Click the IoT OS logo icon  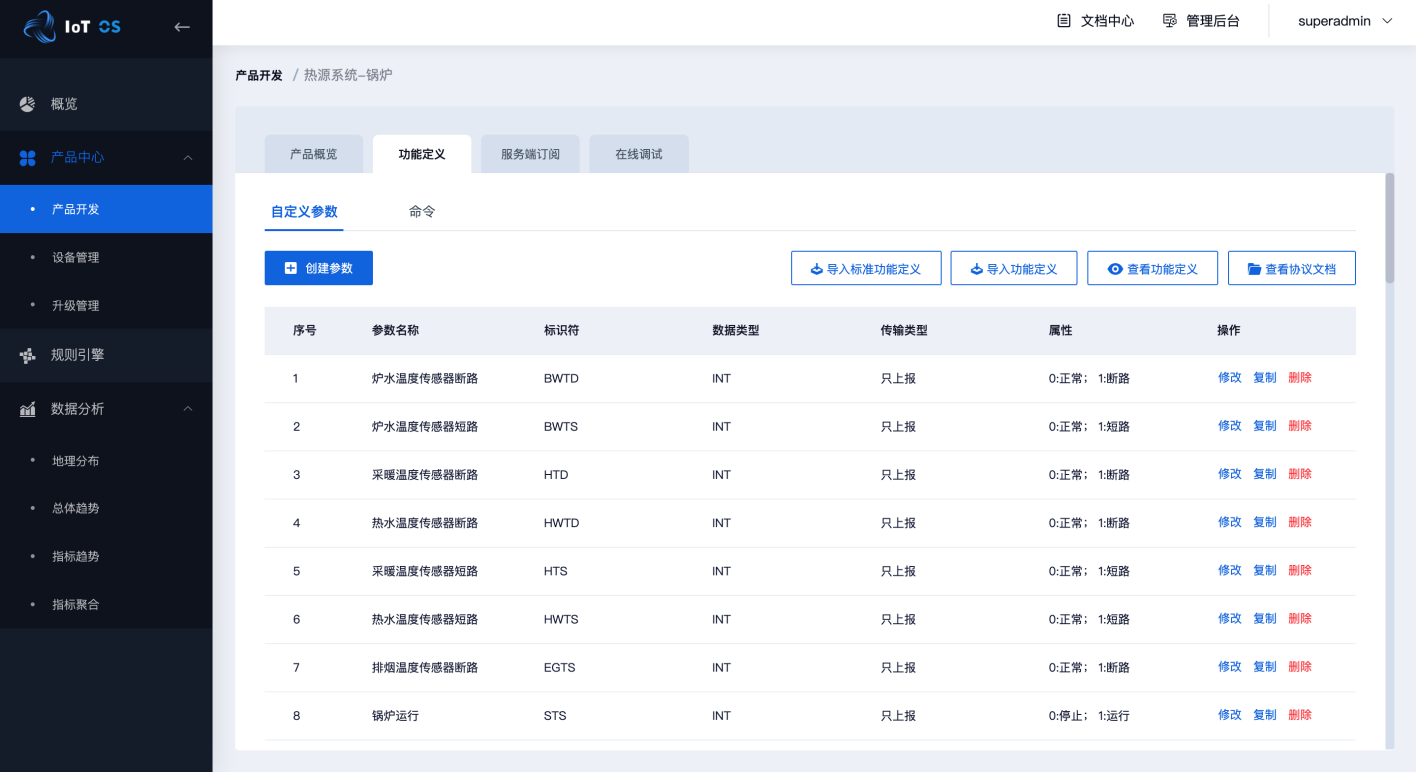pos(41,27)
